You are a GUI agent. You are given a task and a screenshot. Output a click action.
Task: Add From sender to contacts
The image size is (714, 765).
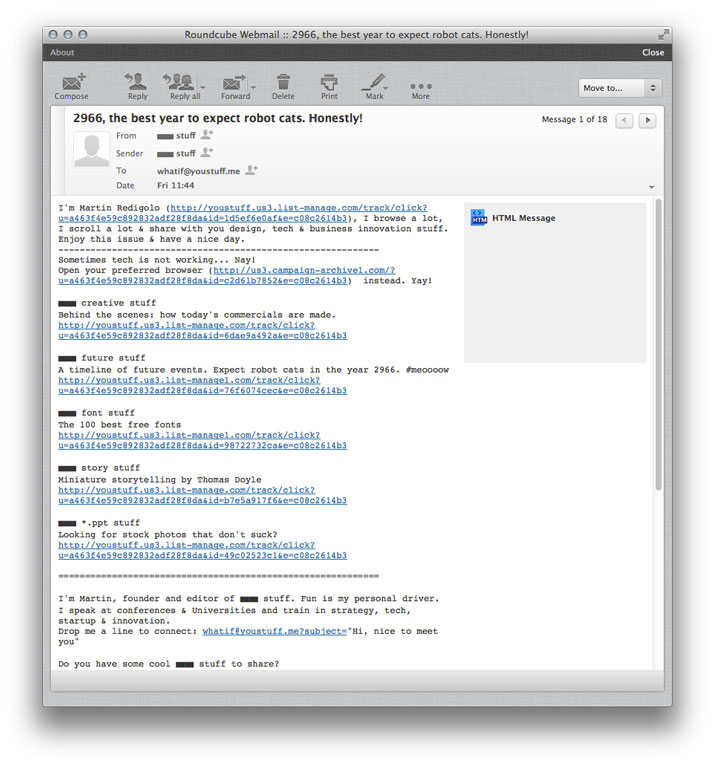coord(207,134)
